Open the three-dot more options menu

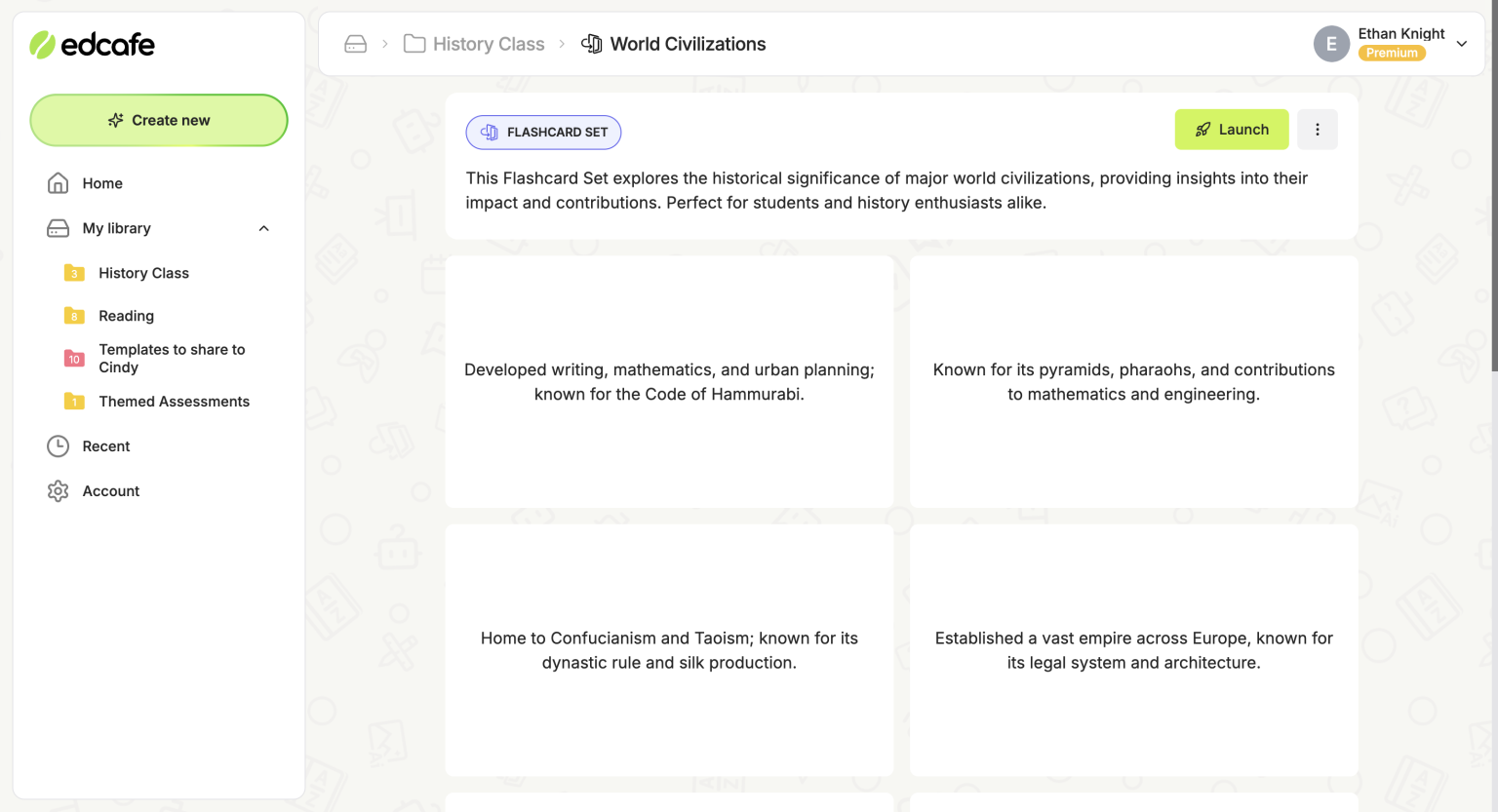click(1317, 130)
